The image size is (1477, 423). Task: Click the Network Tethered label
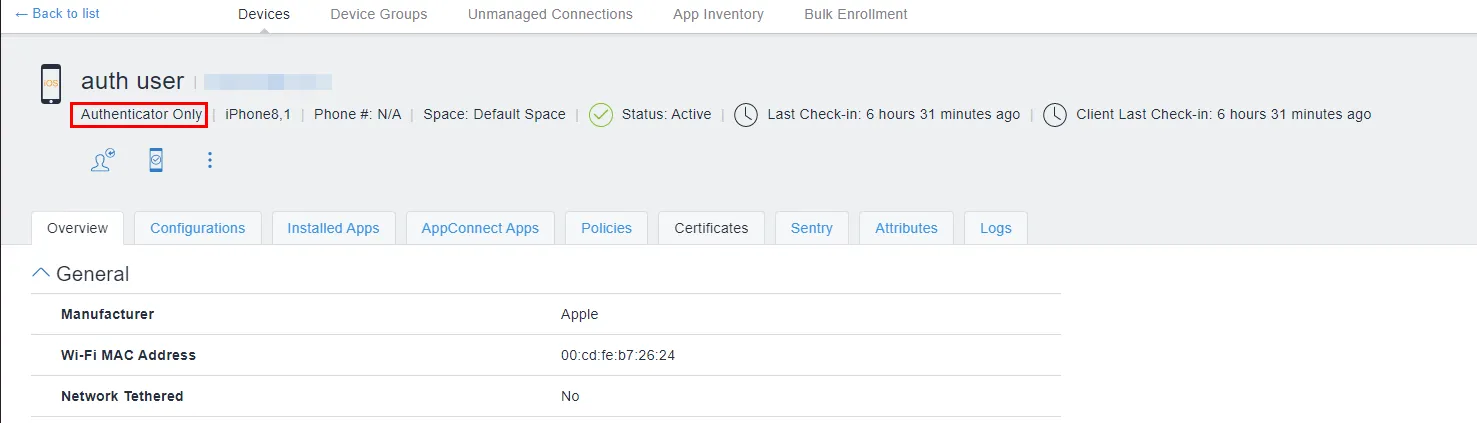pos(122,396)
